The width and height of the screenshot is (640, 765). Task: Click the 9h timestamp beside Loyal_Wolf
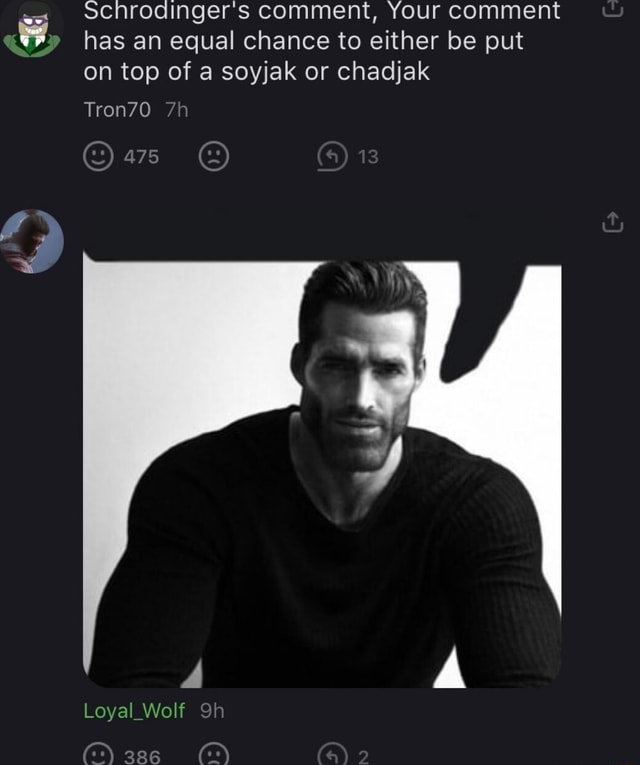coord(212,711)
